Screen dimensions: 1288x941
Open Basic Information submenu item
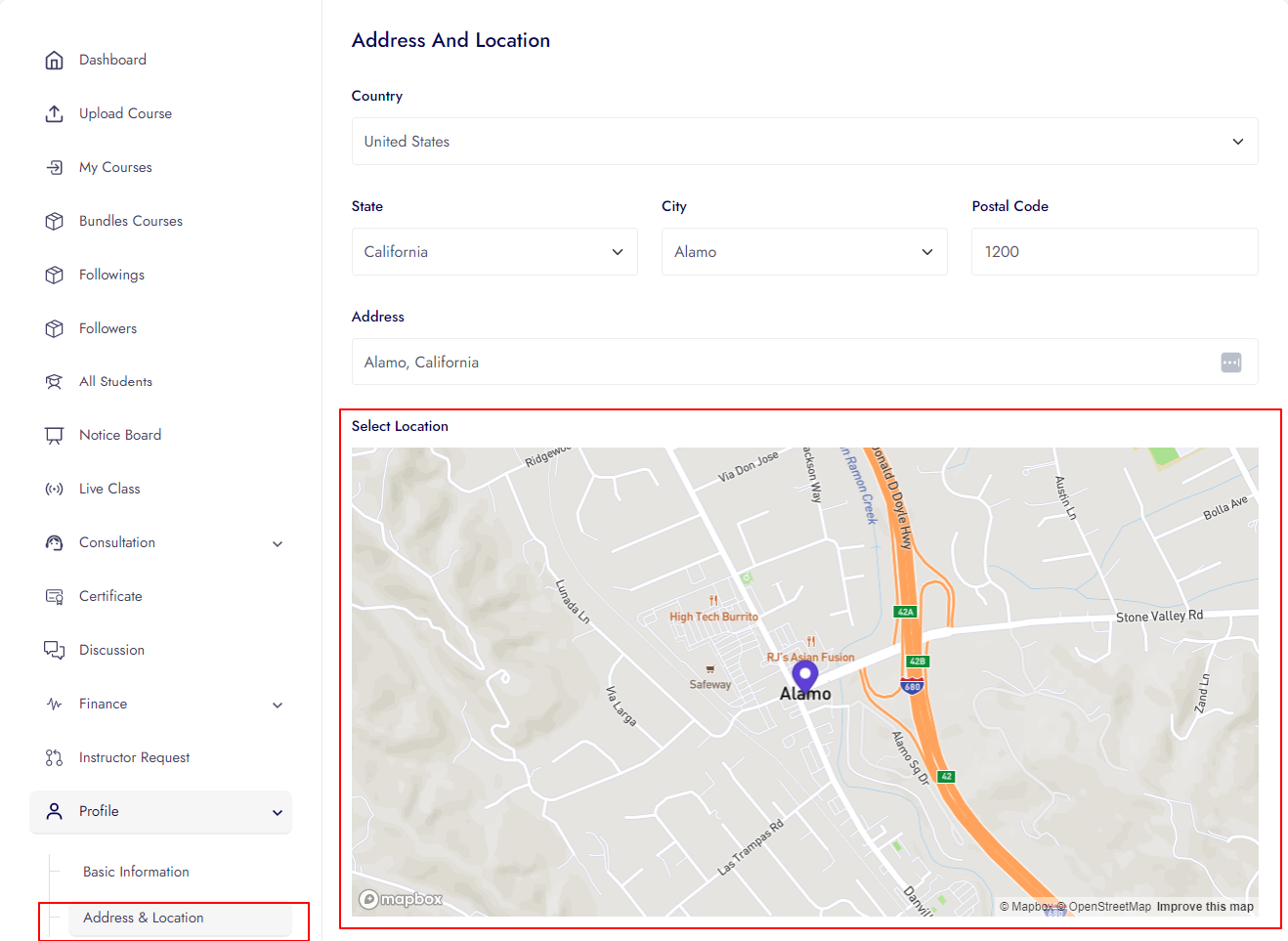136,872
